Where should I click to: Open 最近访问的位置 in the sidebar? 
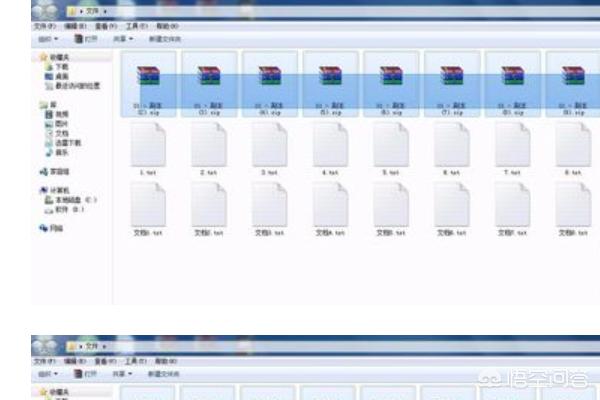pyautogui.click(x=73, y=86)
